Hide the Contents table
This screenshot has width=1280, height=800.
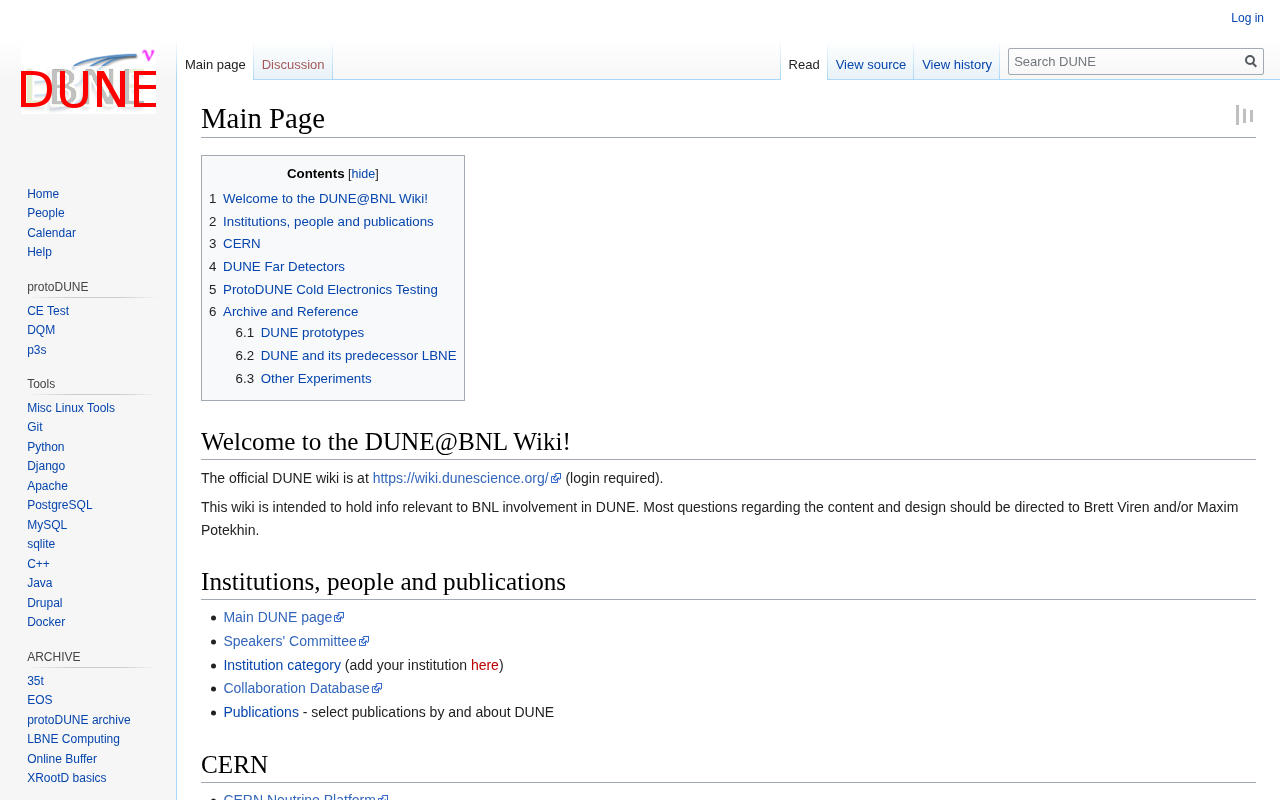tap(363, 174)
